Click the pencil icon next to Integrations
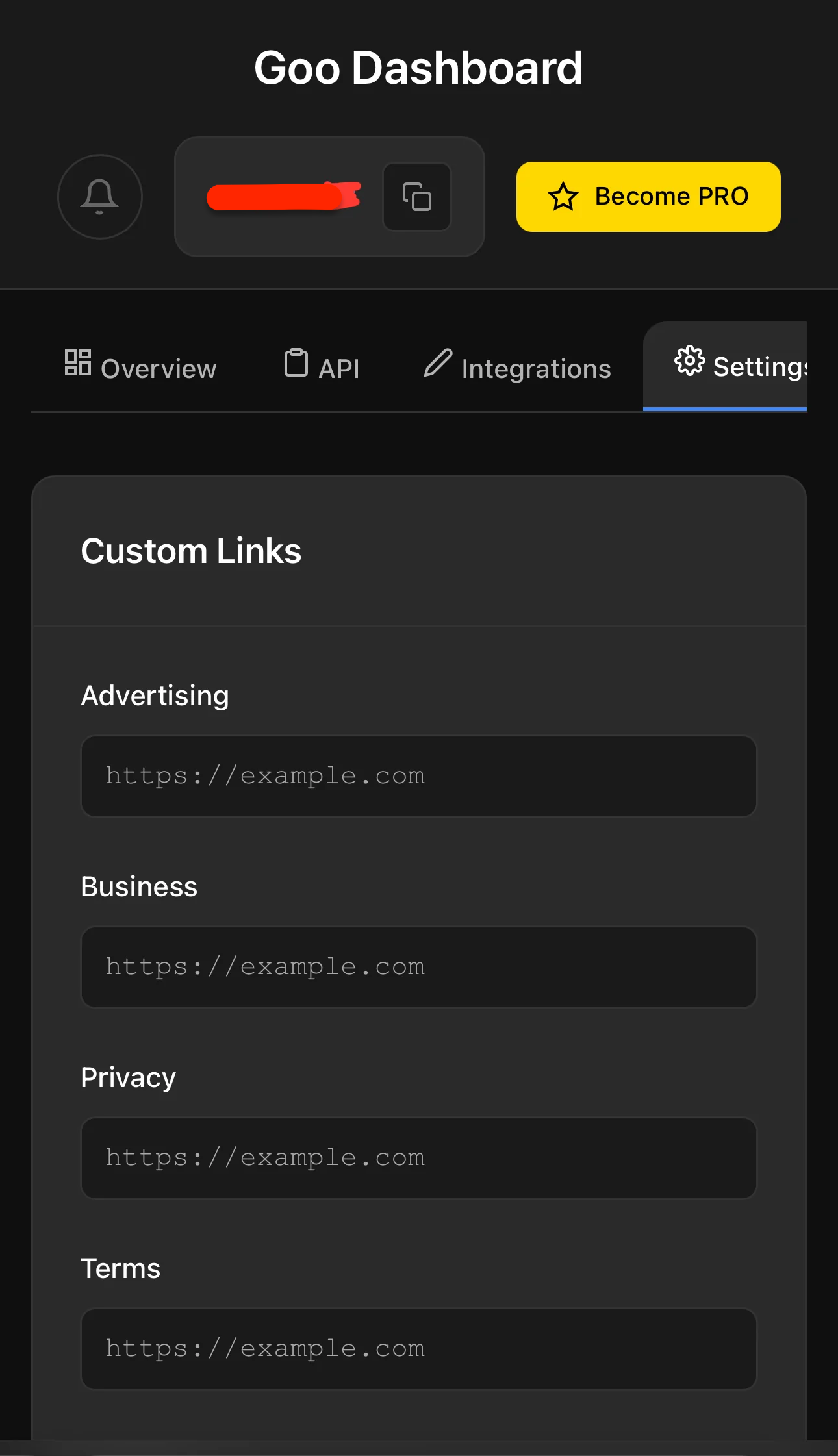Screen dimensions: 838x1456 click(438, 362)
